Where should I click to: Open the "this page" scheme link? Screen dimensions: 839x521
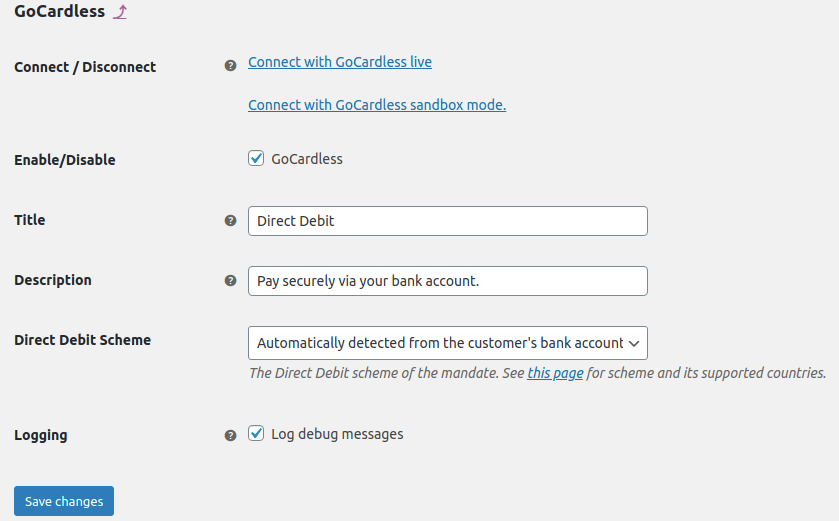coord(555,373)
